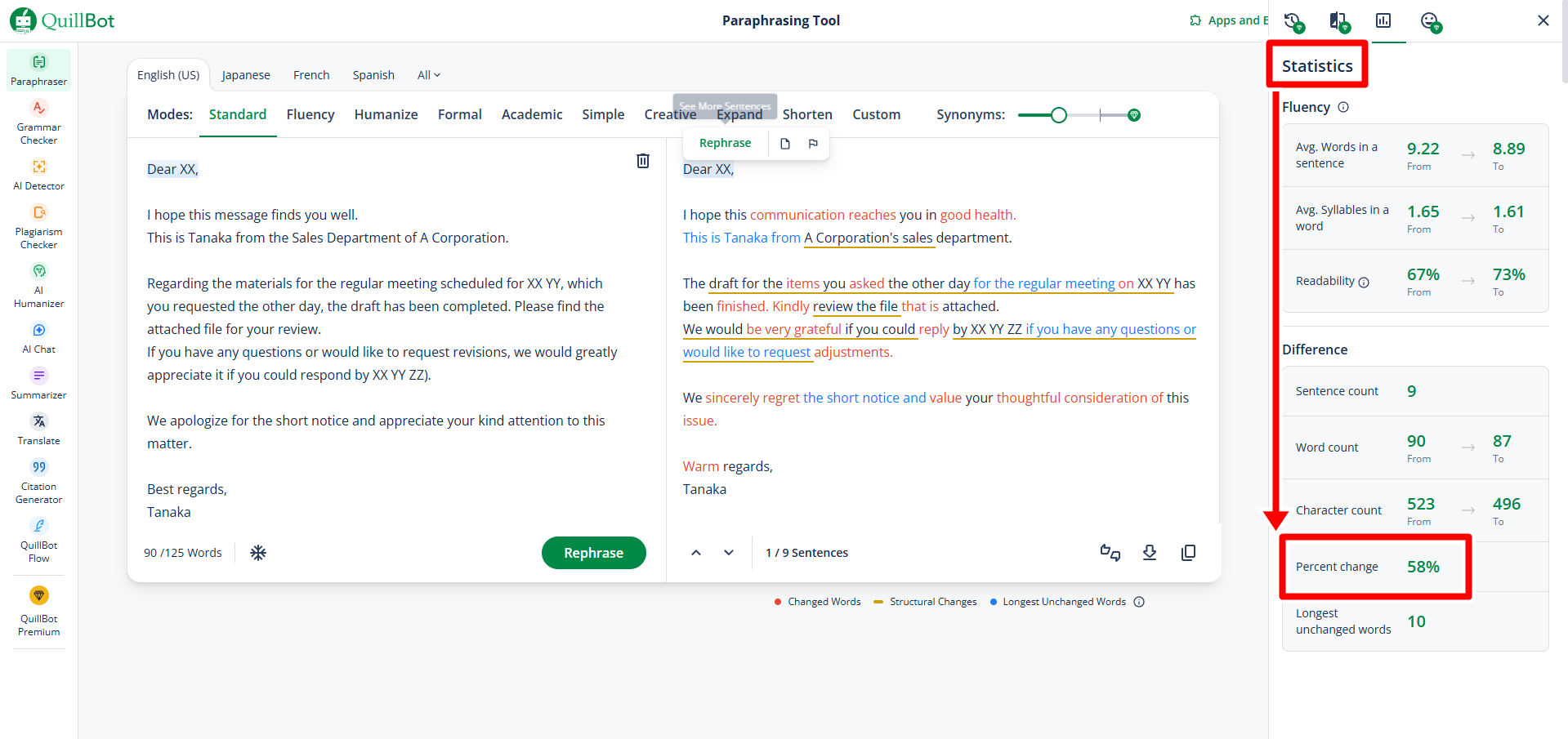Show info about Longest Unchanged Words legend

pyautogui.click(x=1139, y=602)
